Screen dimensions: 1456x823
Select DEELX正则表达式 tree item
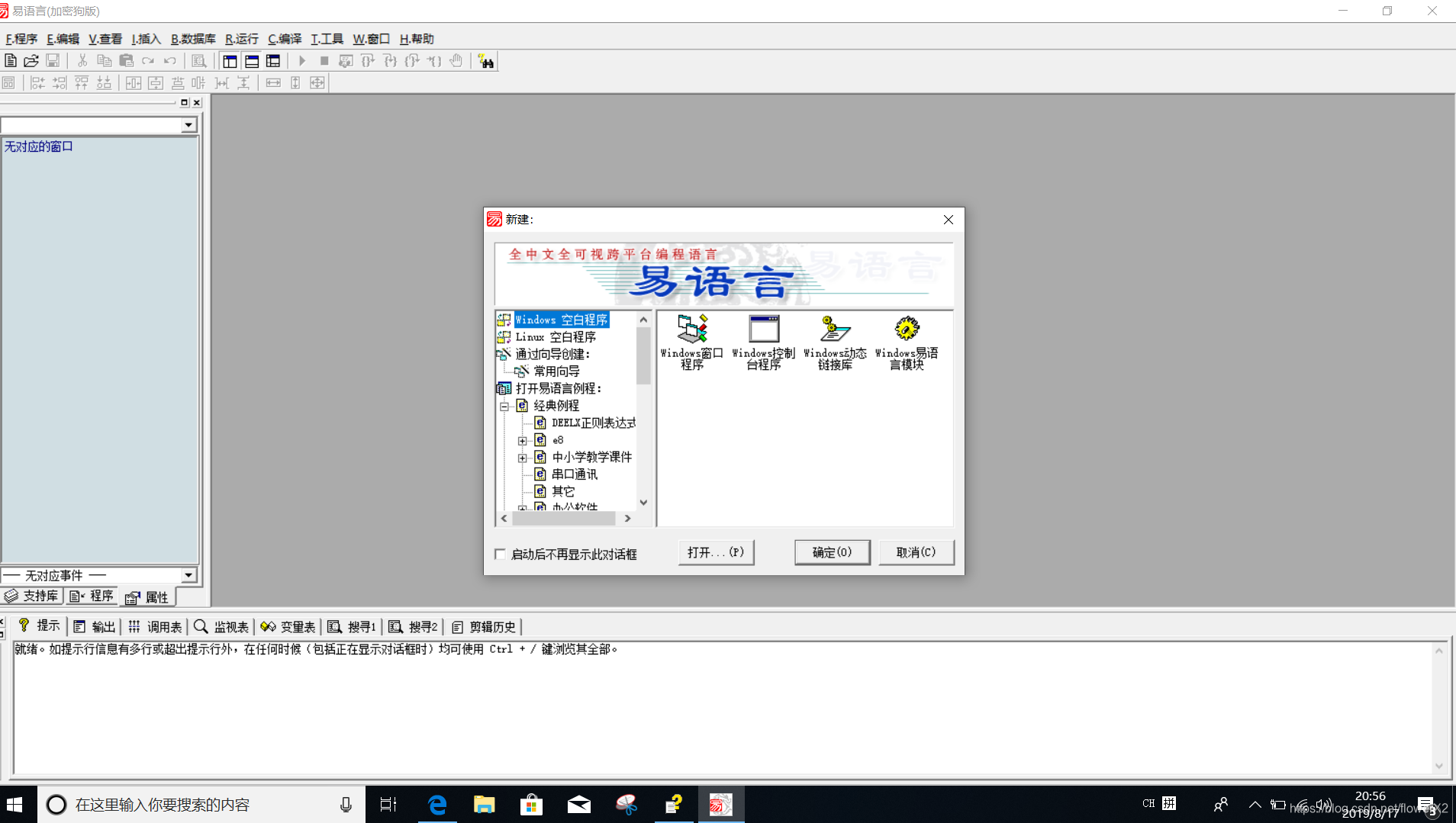(593, 423)
